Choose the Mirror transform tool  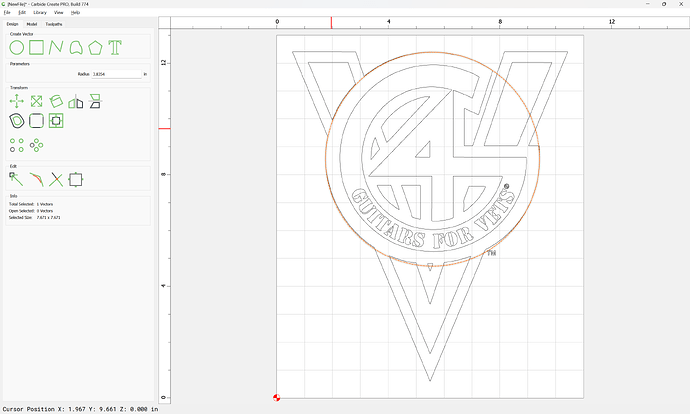point(76,102)
